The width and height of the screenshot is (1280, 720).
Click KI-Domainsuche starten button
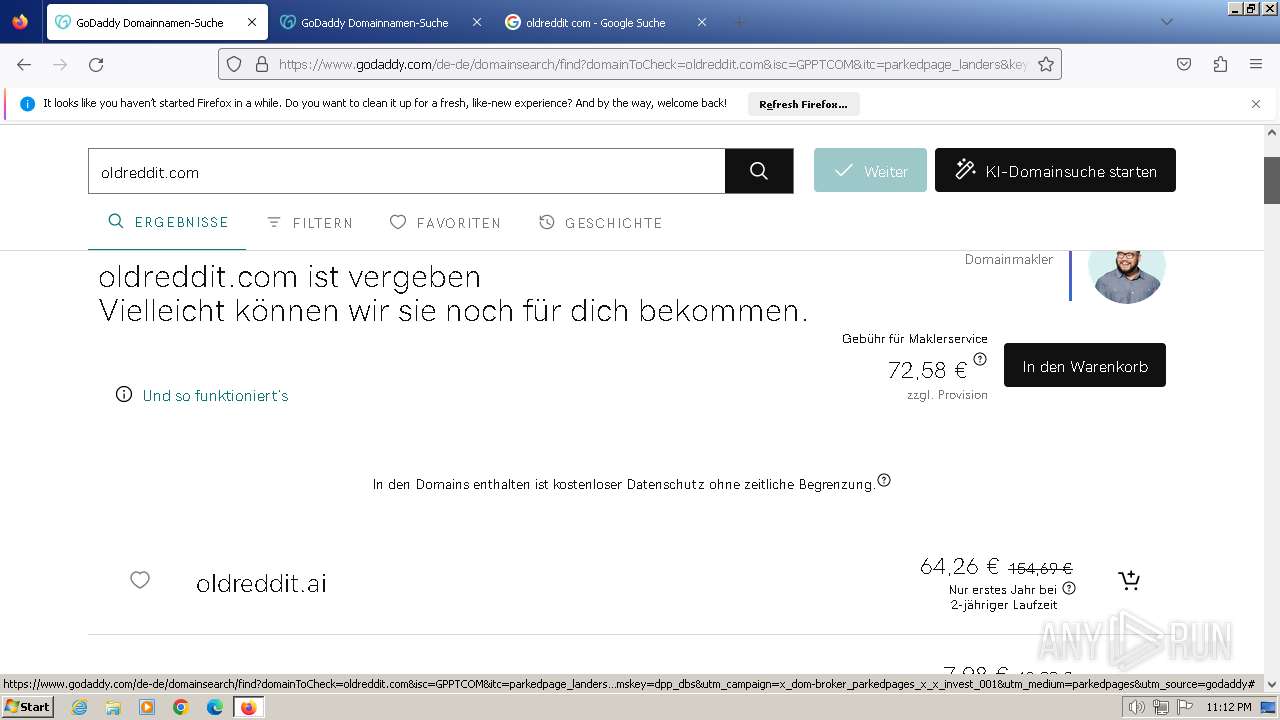coord(1055,171)
